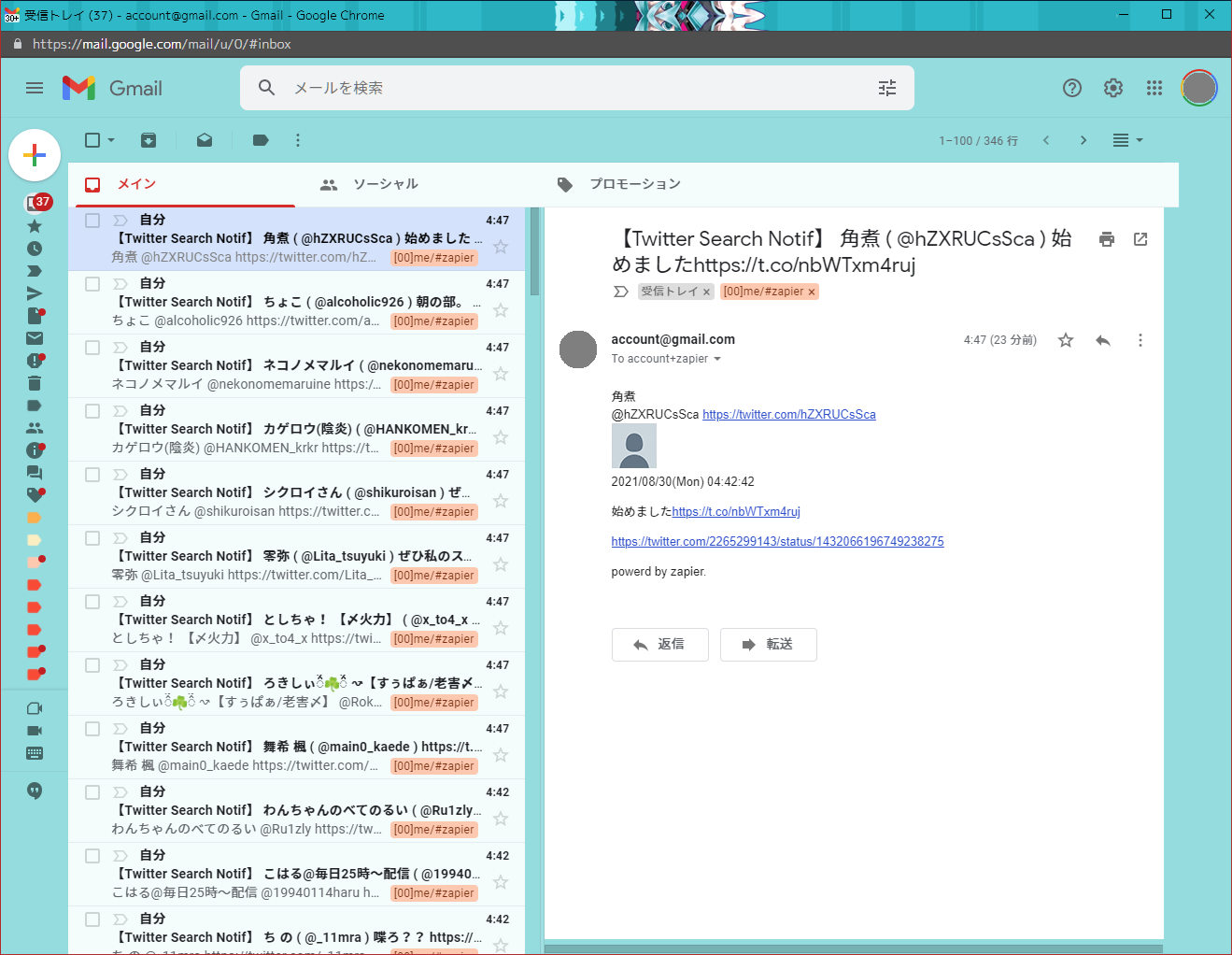Tick checkbox for 角煮 email row
1232x955 pixels.
[92, 221]
